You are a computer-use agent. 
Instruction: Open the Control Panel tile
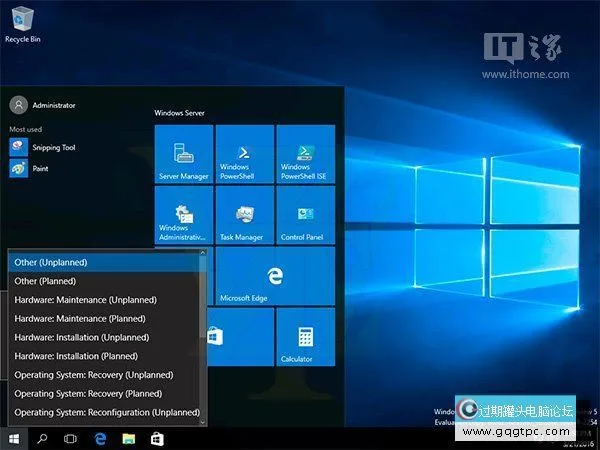304,215
